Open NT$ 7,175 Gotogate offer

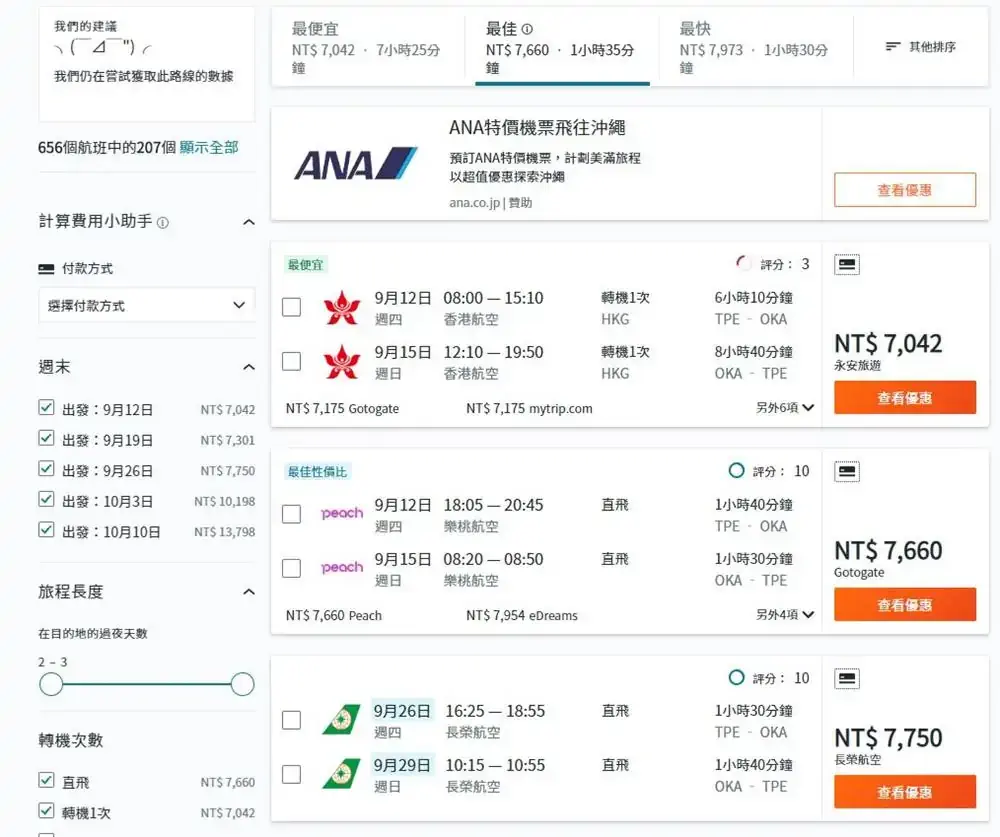click(x=342, y=408)
